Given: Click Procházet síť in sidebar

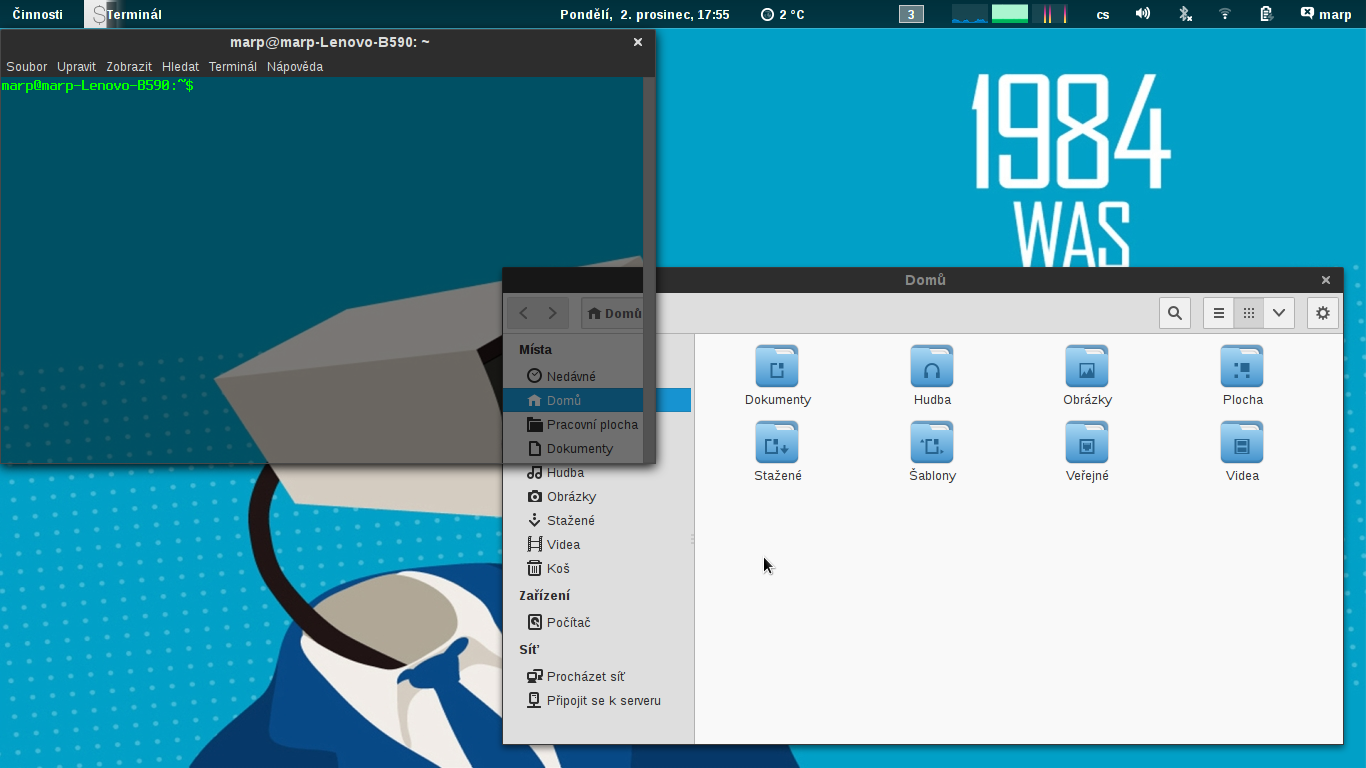Looking at the screenshot, I should [x=597, y=676].
